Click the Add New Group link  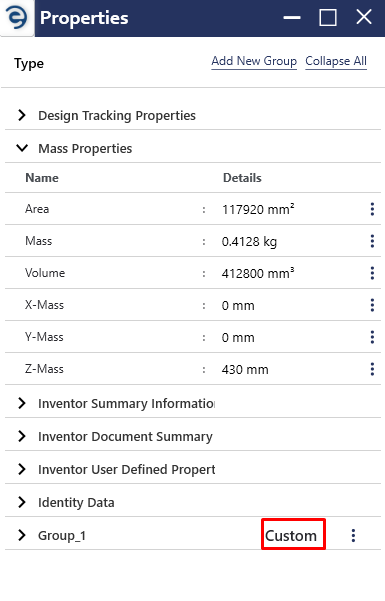coord(254,61)
